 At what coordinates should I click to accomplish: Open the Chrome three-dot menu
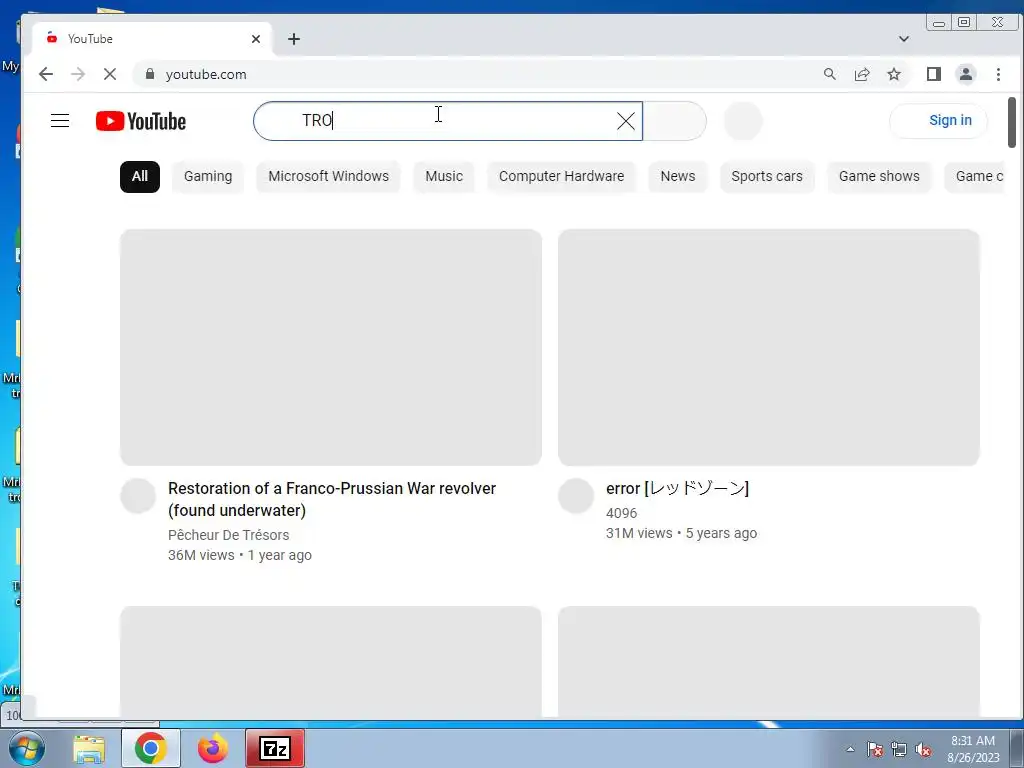coord(999,74)
